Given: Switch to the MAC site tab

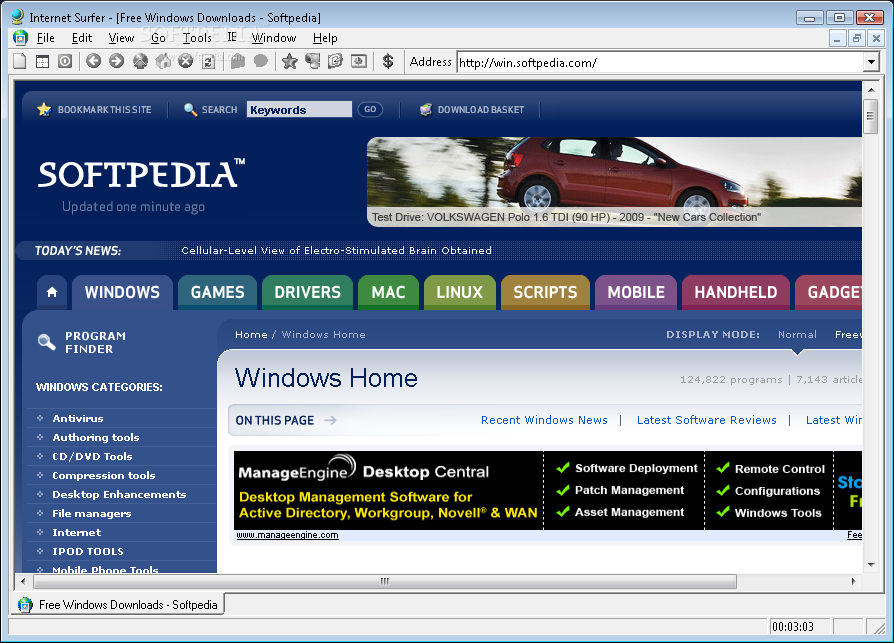Looking at the screenshot, I should point(388,292).
